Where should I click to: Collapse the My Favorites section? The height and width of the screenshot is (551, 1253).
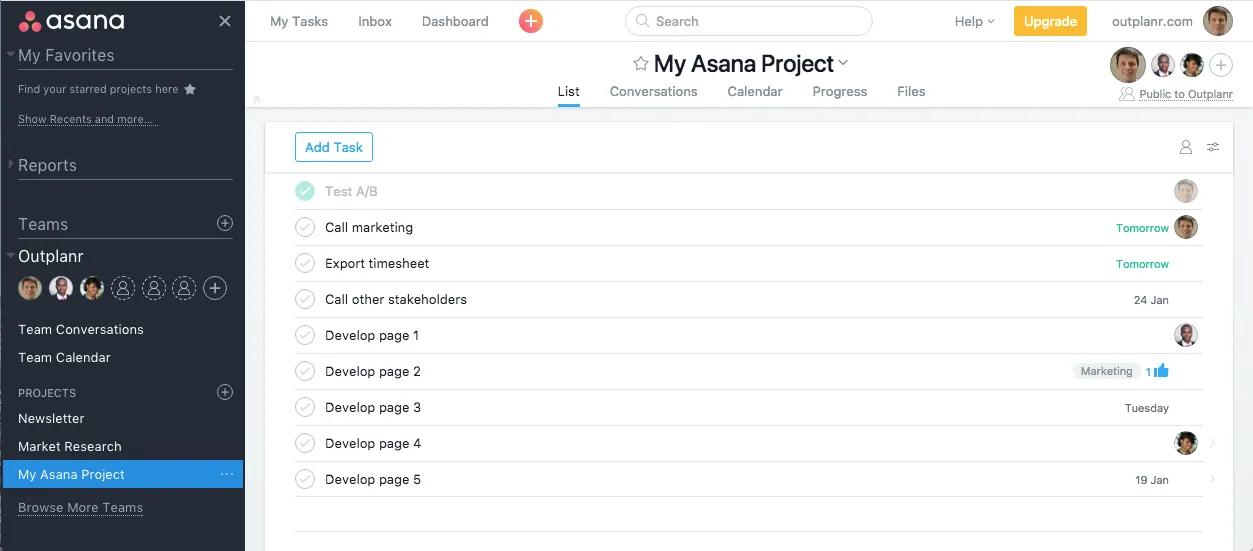coord(10,55)
